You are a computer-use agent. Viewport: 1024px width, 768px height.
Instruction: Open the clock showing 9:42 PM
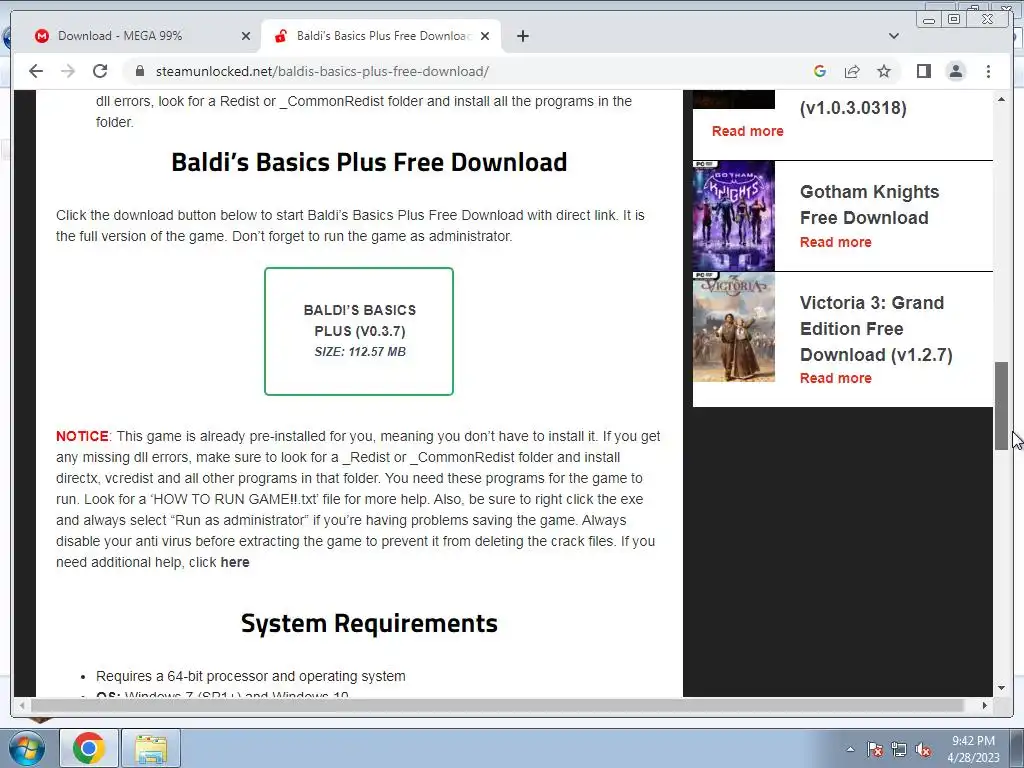click(973, 749)
